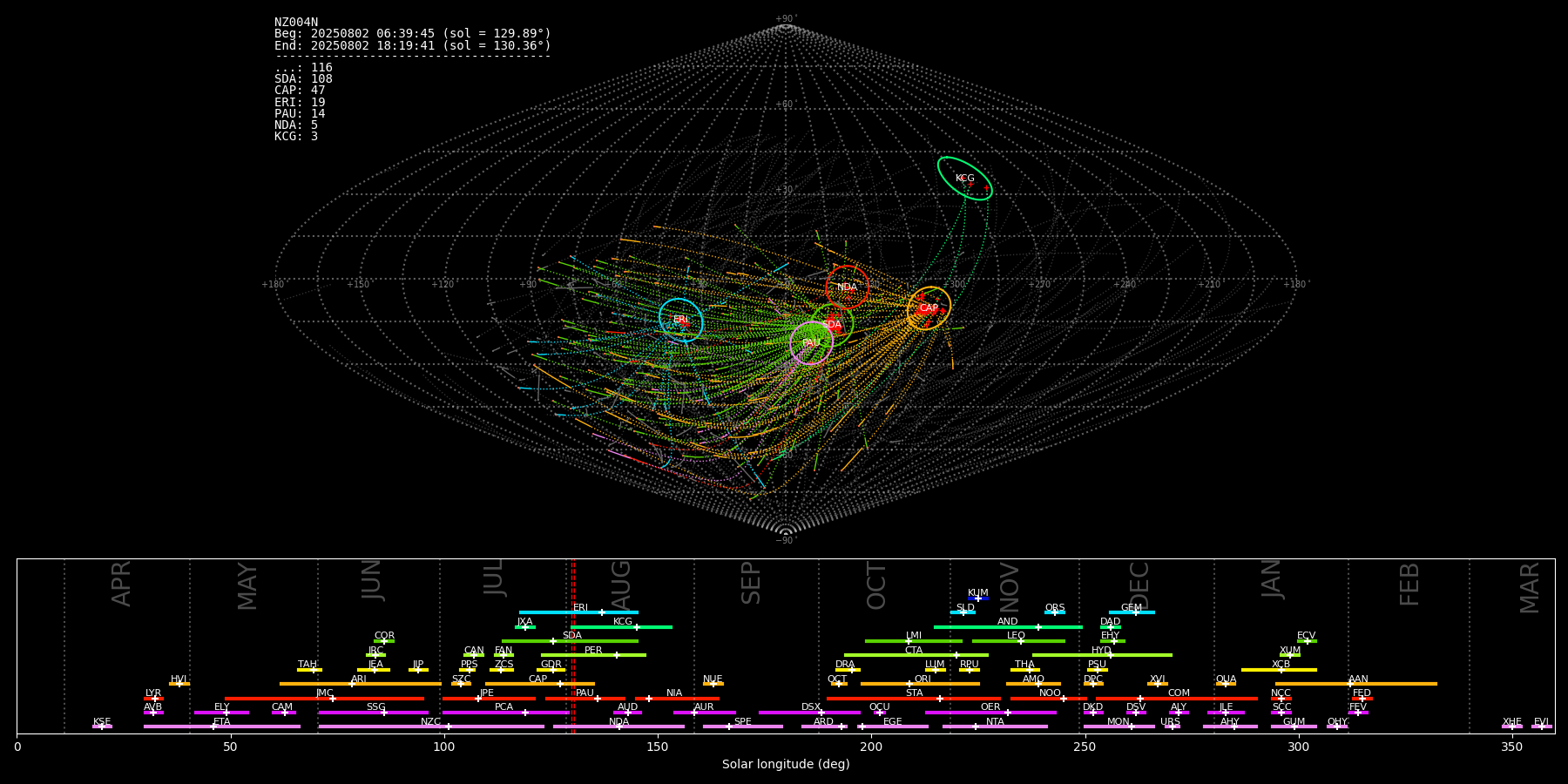The height and width of the screenshot is (784, 1568).
Task: Select the EVI bar in the timeline
Action: coord(1542,727)
